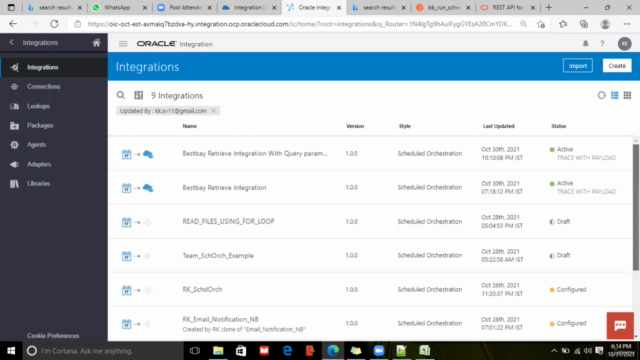Open the help question mark icon
The height and width of the screenshot is (360, 640).
(x=602, y=44)
